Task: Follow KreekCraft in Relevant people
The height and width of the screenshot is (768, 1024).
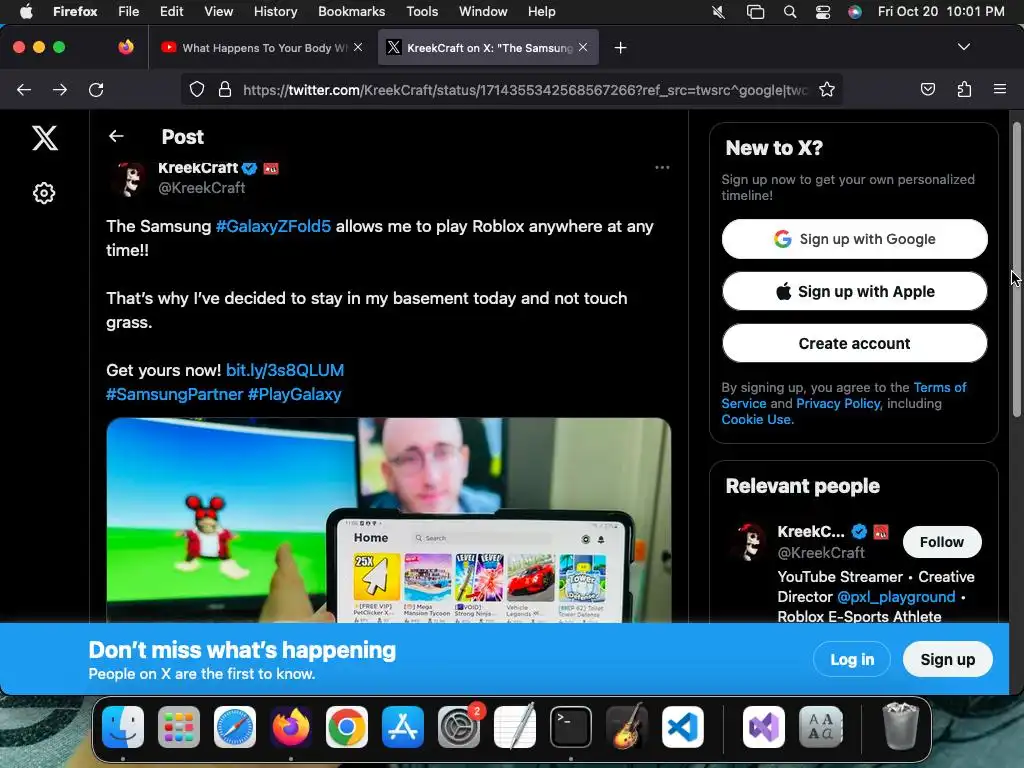Action: point(942,542)
